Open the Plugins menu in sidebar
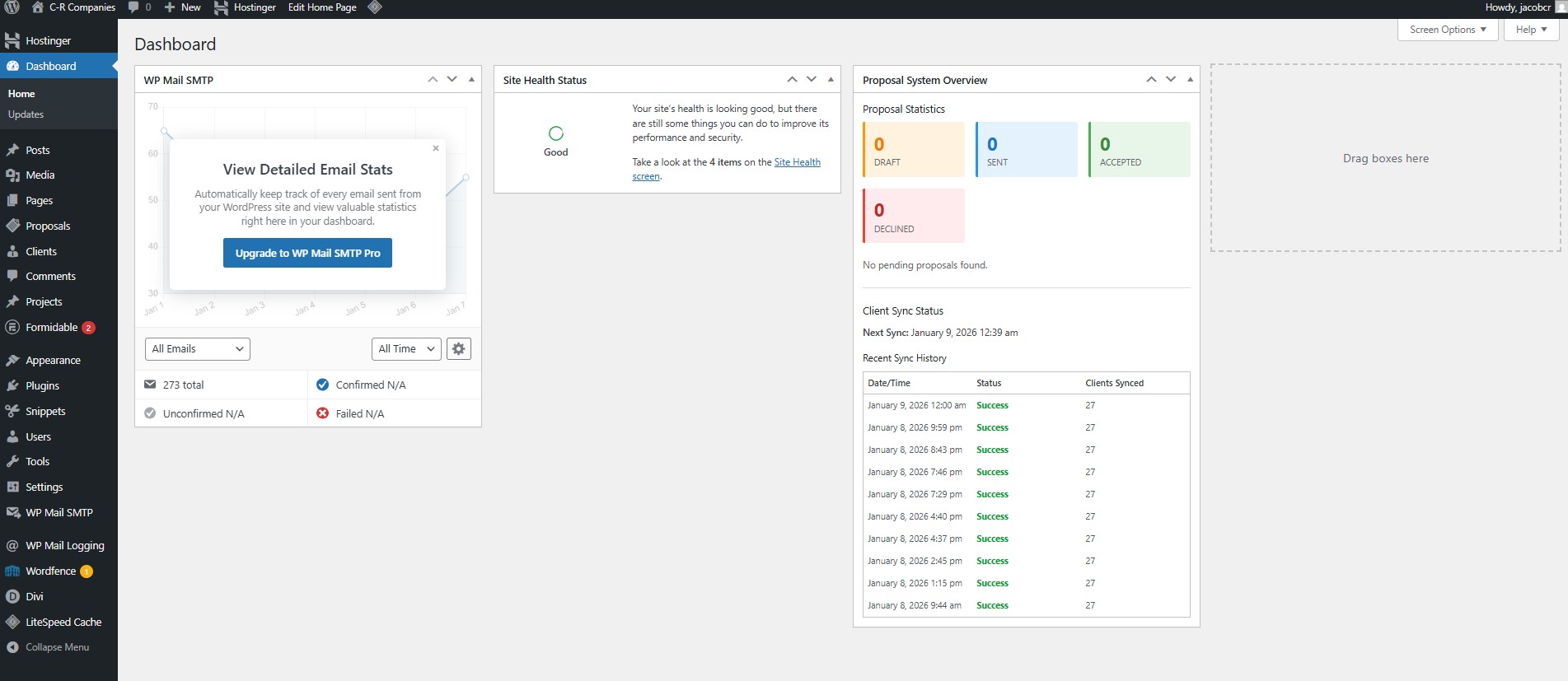 [x=42, y=386]
